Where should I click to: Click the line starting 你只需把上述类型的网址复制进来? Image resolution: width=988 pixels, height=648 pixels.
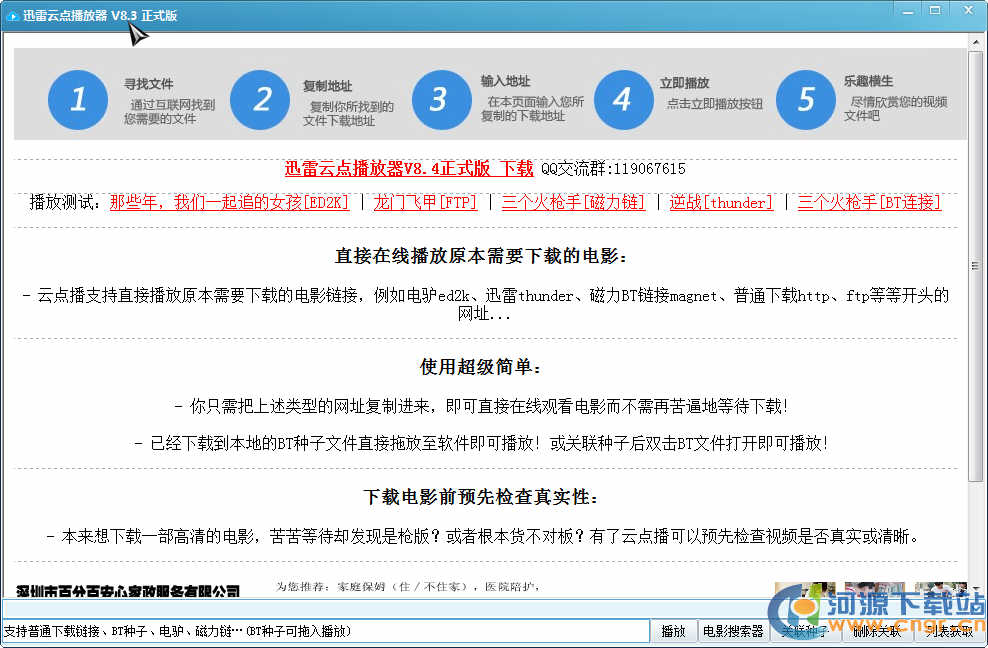482,406
